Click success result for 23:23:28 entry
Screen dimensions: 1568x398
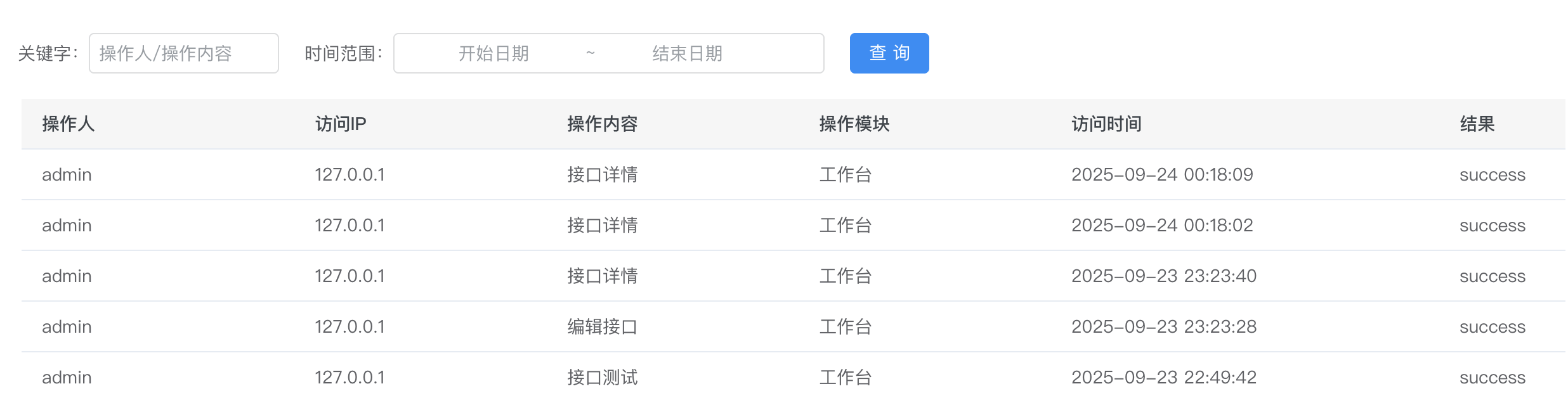point(1492,326)
